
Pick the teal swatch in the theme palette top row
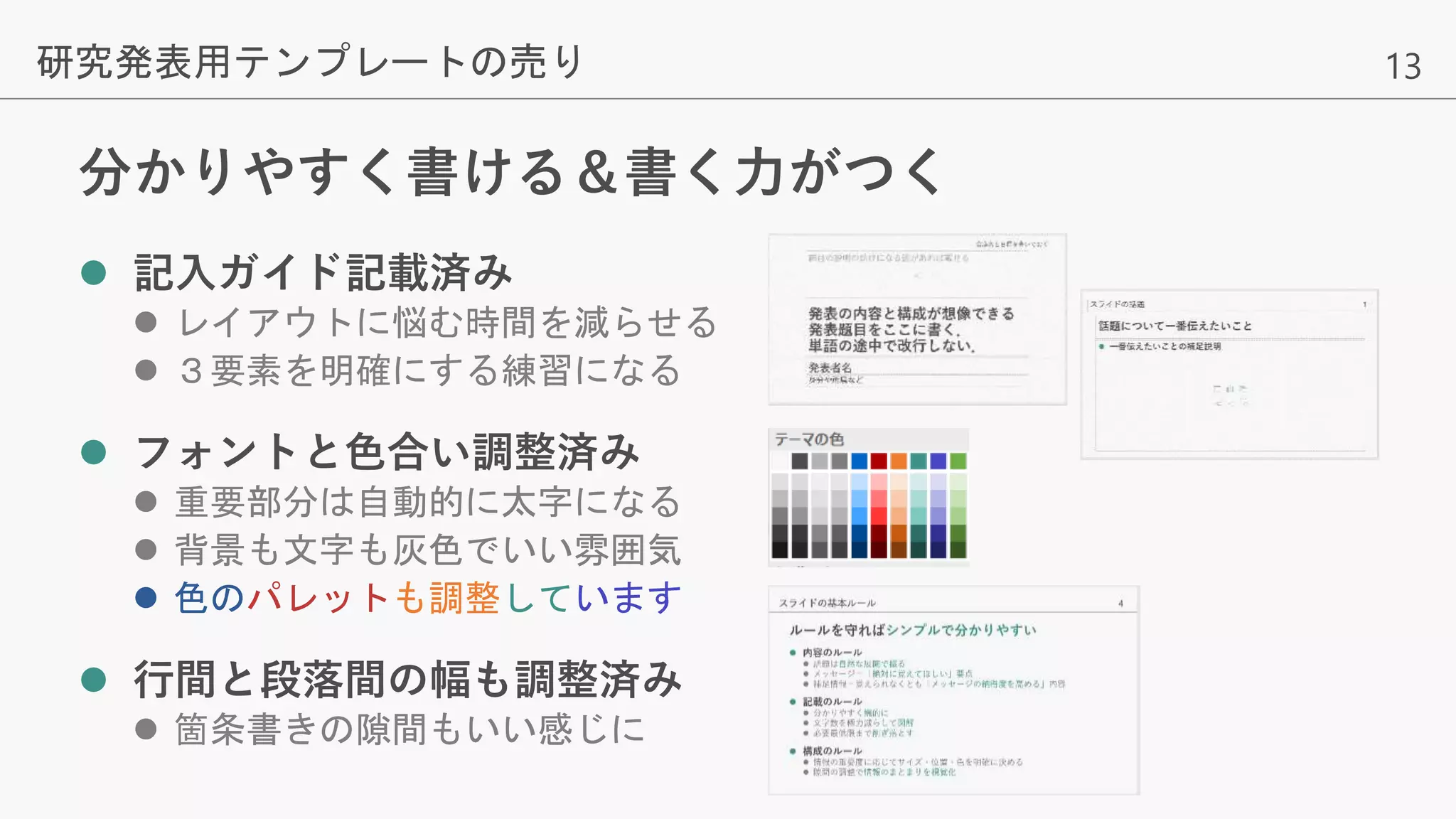[919, 461]
